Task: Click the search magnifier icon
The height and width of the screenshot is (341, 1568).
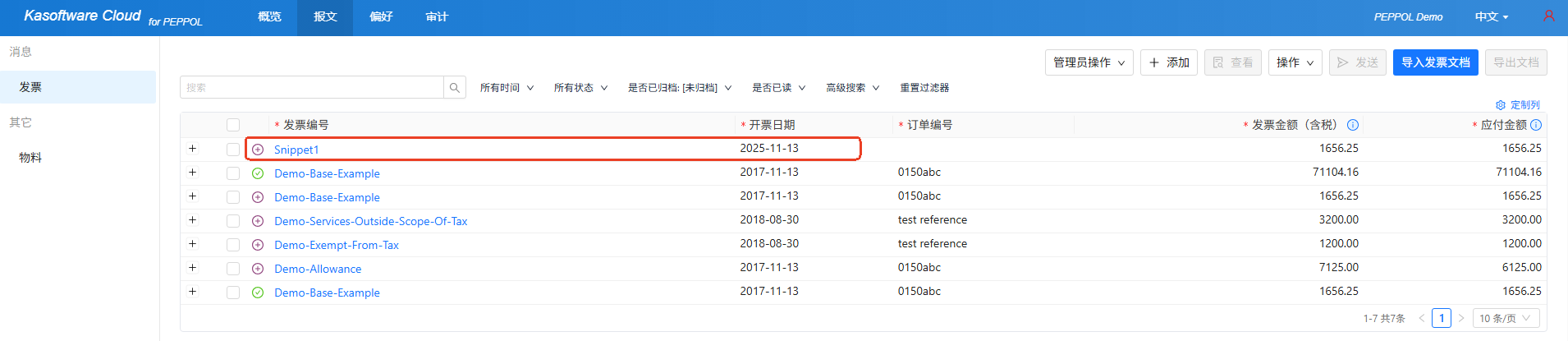Action: click(x=455, y=88)
